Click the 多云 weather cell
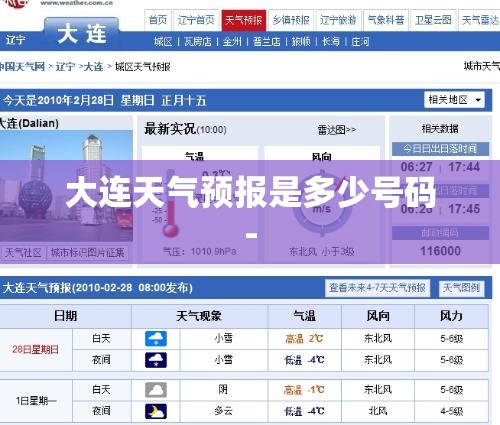The height and width of the screenshot is (425, 500). tap(223, 411)
